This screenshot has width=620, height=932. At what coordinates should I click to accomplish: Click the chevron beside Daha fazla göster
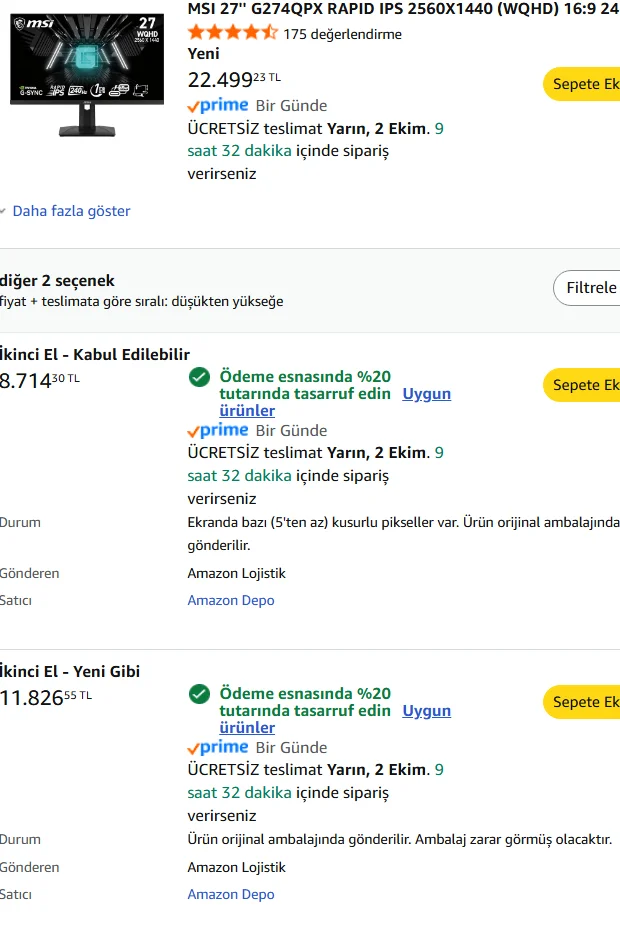pyautogui.click(x=4, y=211)
